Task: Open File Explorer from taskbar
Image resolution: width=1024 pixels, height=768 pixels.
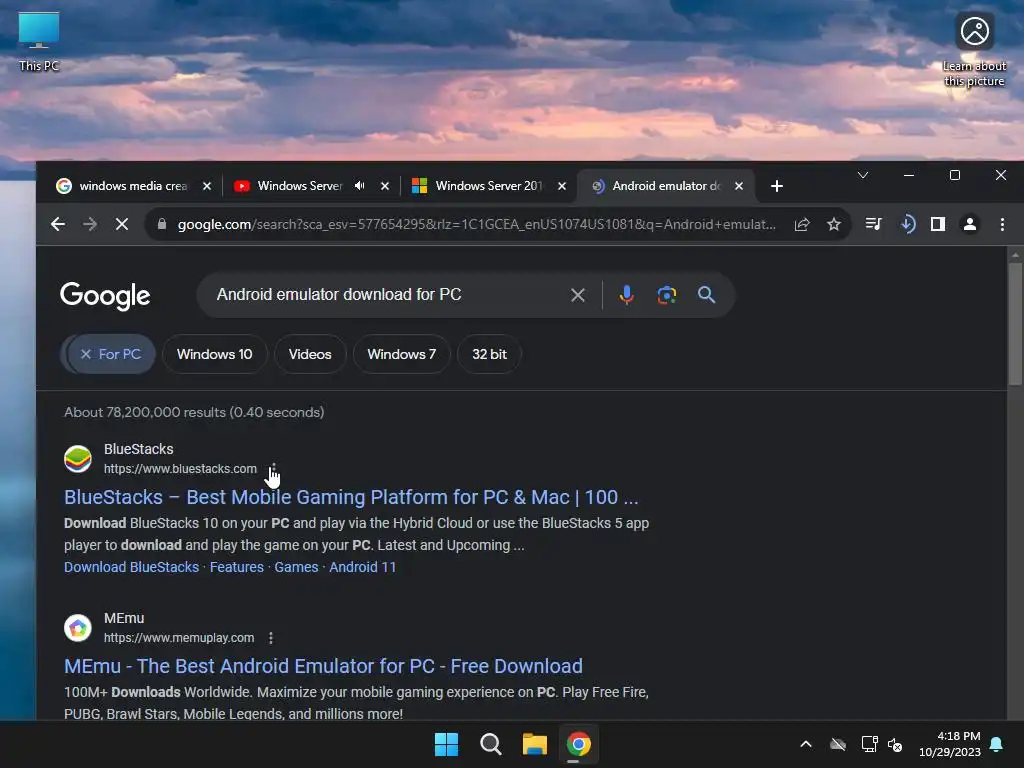Action: pos(534,744)
